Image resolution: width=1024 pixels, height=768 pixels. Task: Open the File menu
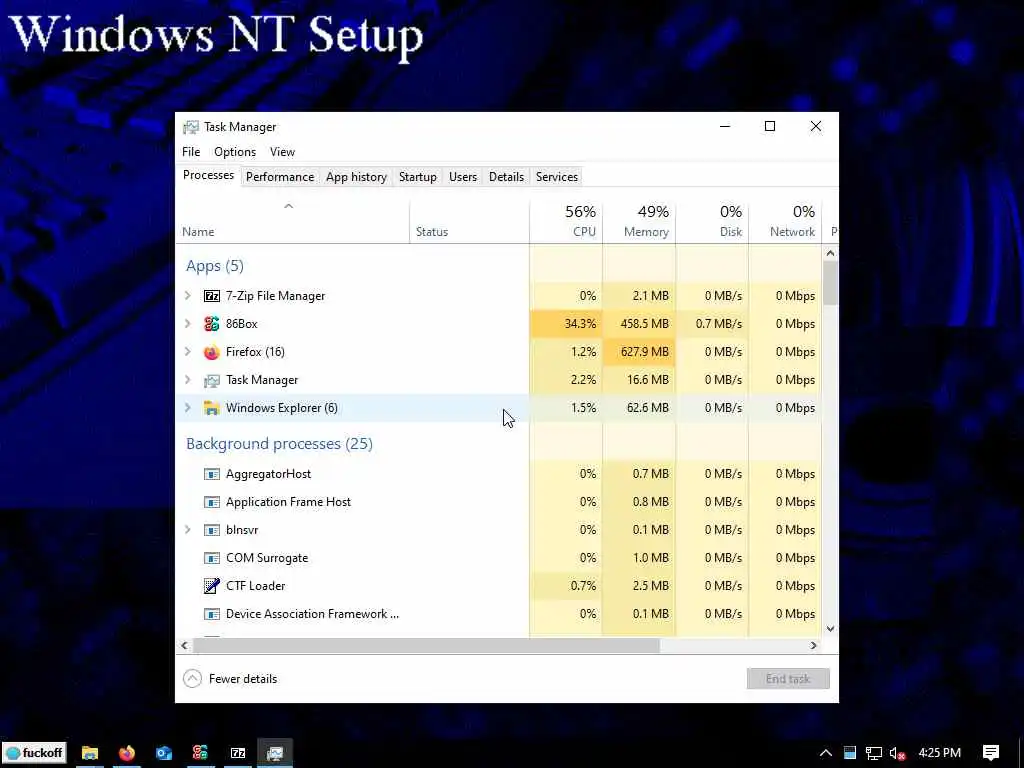[x=191, y=152]
